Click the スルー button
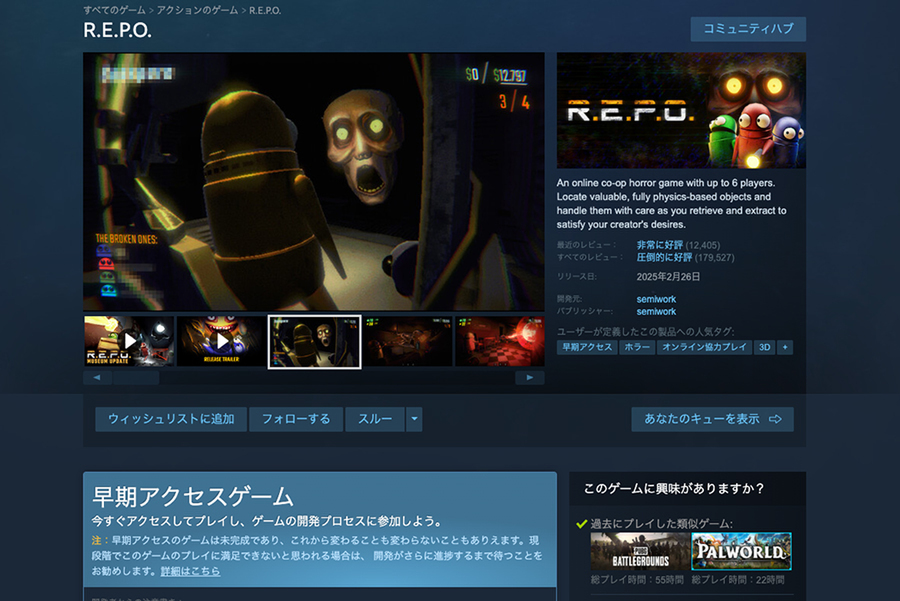Viewport: 900px width, 601px height. click(x=375, y=419)
